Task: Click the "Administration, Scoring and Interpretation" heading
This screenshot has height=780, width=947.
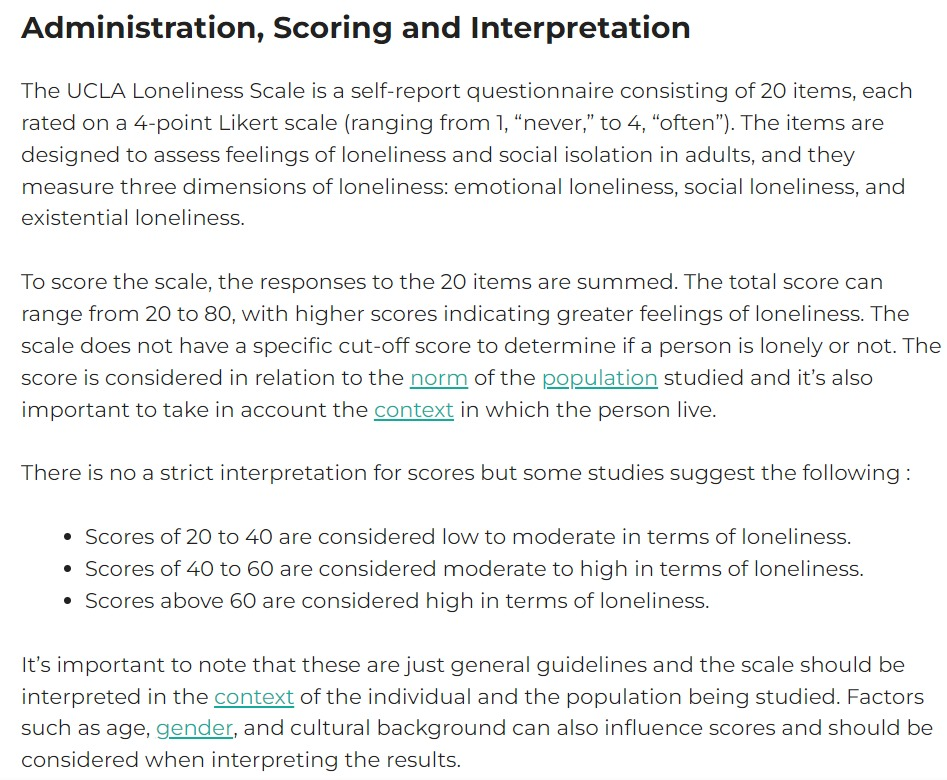Action: pyautogui.click(x=355, y=28)
